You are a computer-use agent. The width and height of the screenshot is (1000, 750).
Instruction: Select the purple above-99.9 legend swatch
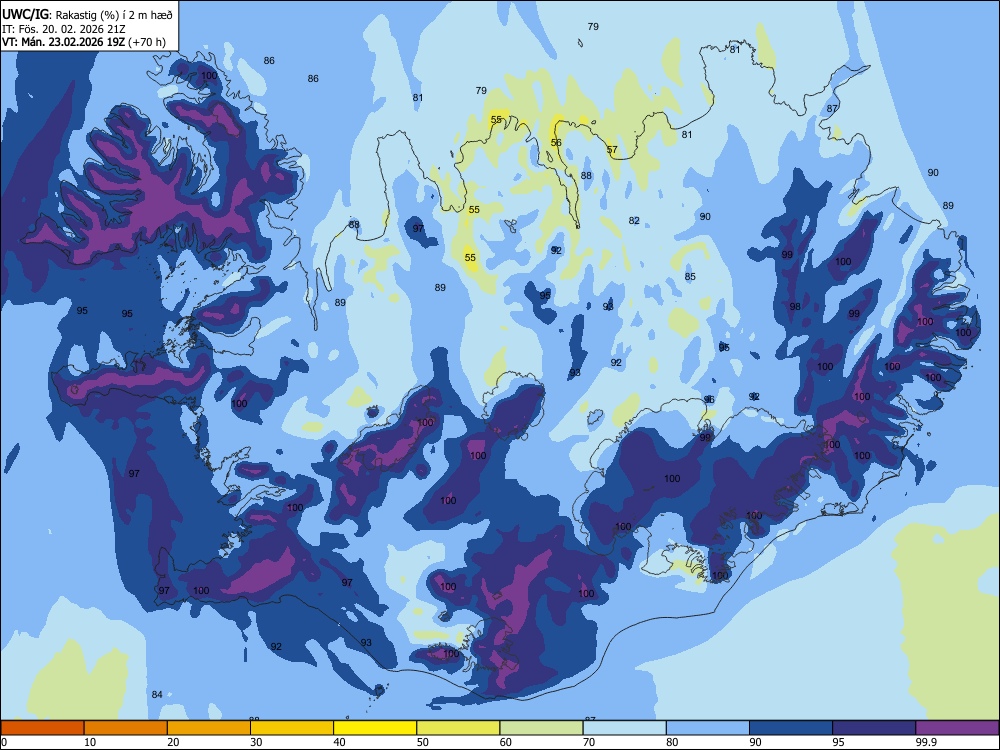[x=957, y=728]
